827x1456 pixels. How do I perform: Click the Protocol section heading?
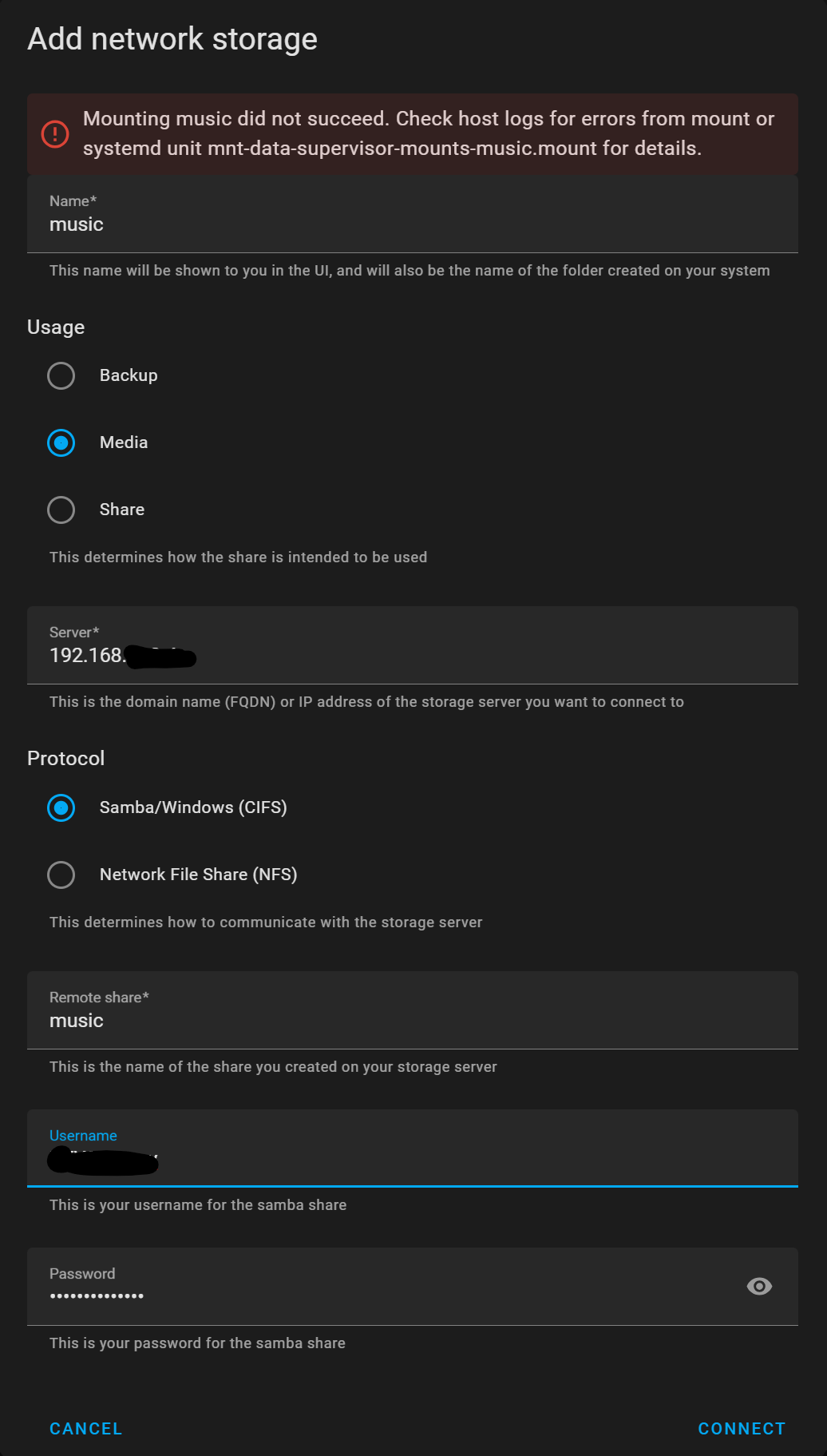pos(66,758)
